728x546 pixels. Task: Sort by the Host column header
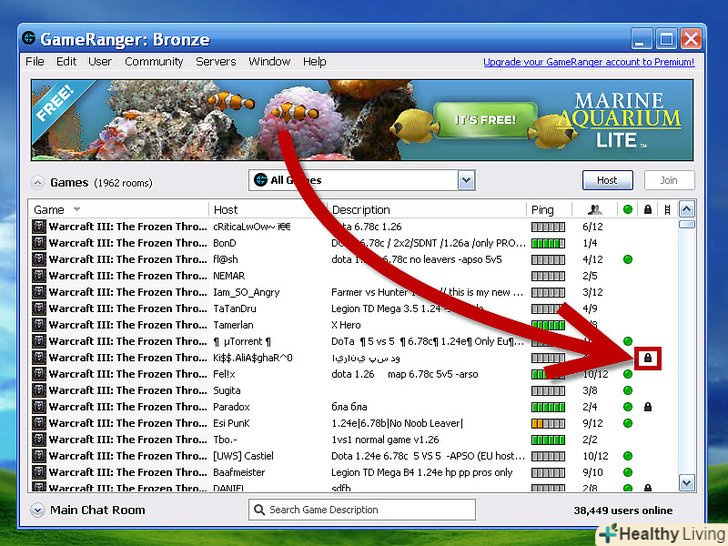pos(268,210)
